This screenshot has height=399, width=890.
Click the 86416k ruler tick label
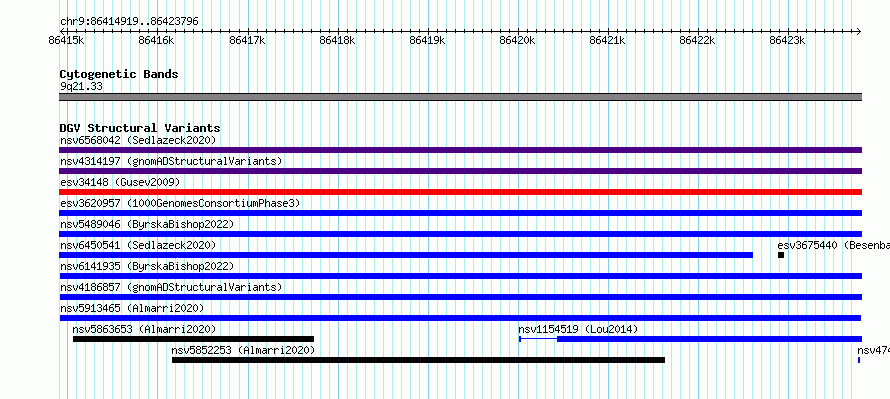(x=156, y=40)
